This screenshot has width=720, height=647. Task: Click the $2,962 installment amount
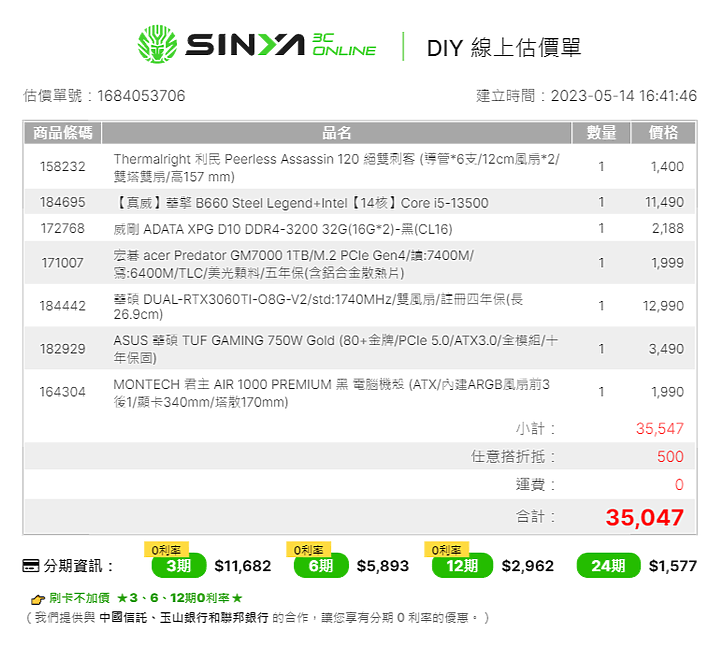pyautogui.click(x=528, y=566)
